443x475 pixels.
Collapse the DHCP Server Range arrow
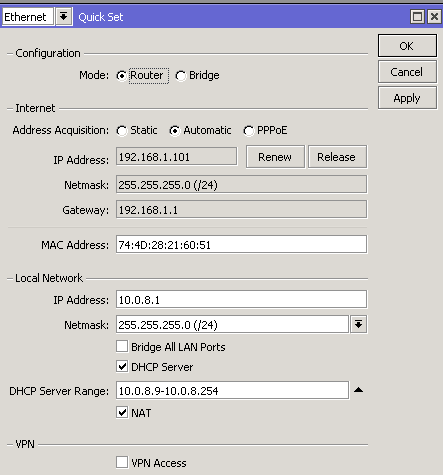pyautogui.click(x=358, y=390)
